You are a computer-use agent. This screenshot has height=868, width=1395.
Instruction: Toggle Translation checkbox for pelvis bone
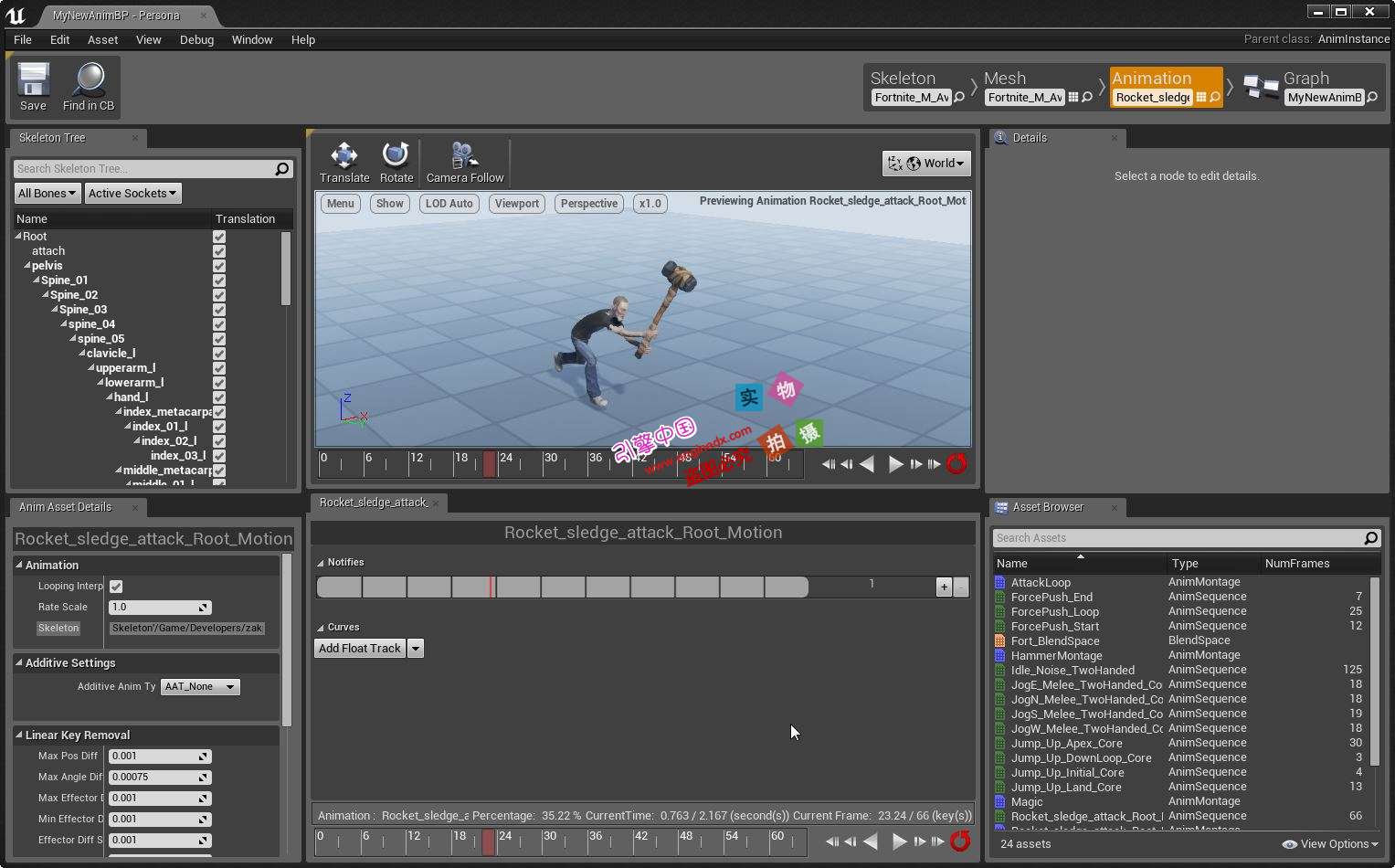point(219,265)
